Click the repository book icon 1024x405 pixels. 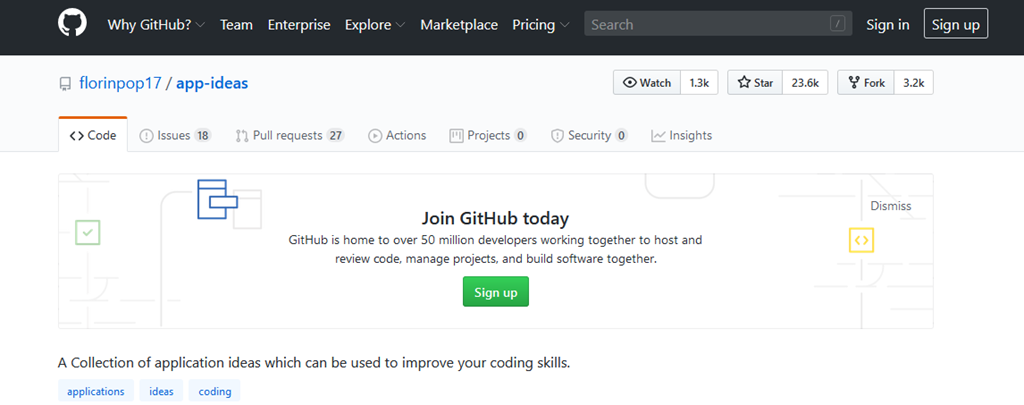(65, 84)
